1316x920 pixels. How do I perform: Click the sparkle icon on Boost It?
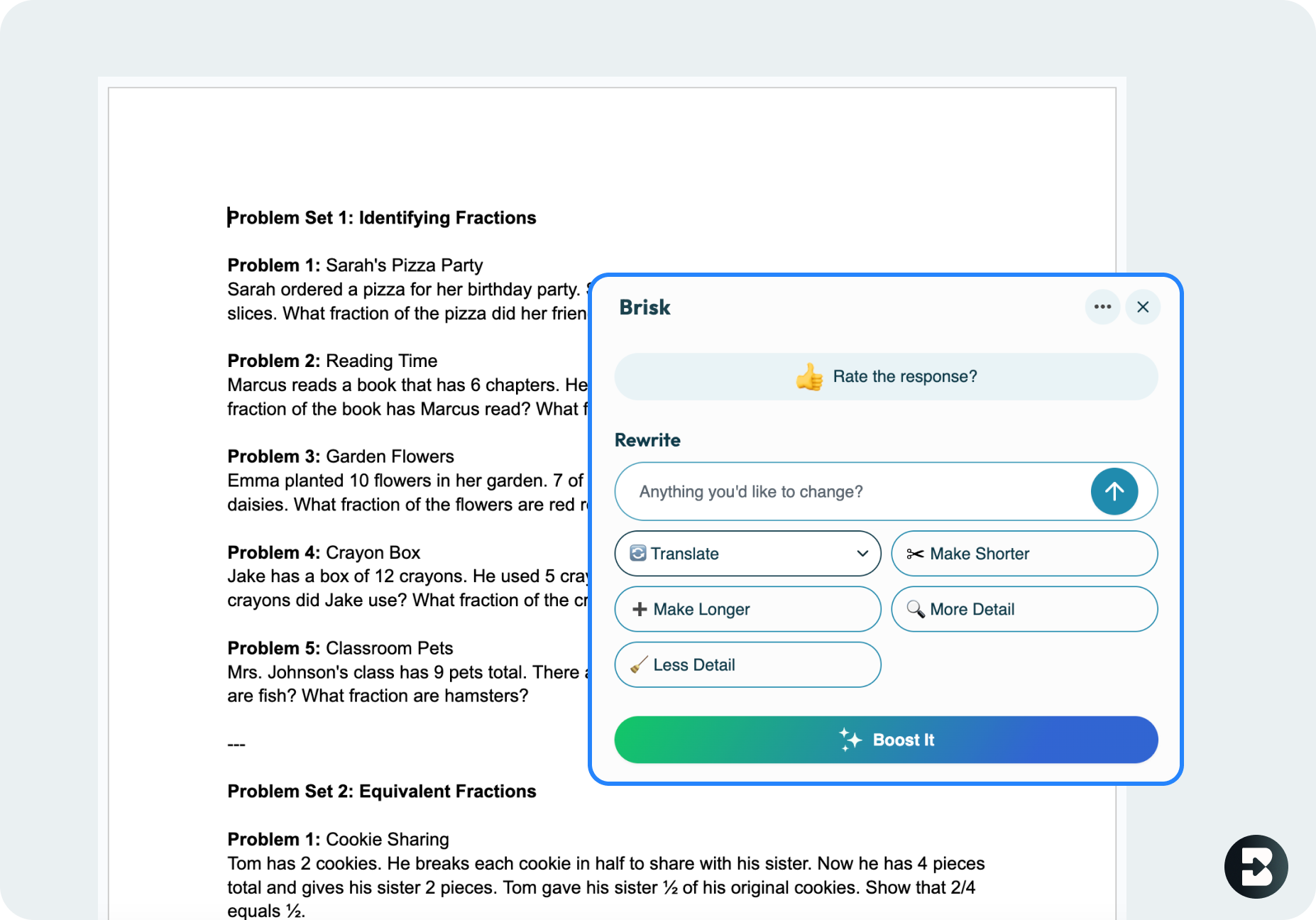[x=850, y=740]
